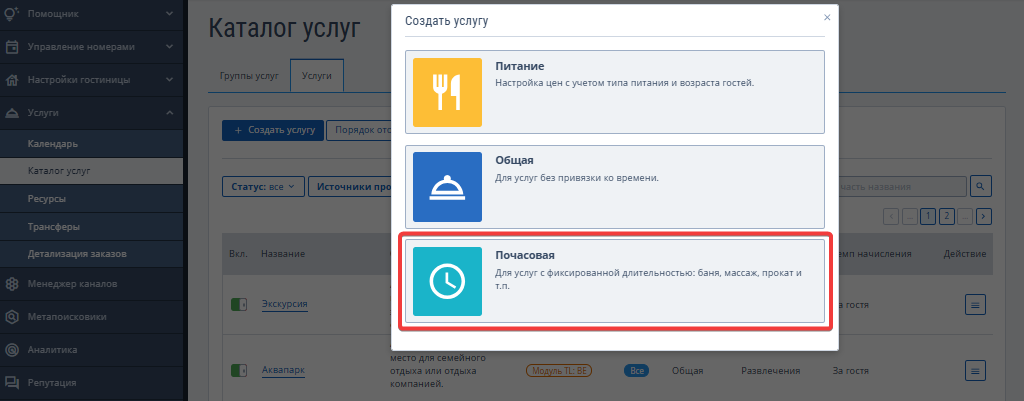Toggle the Экскурсия service switch
This screenshot has width=1024, height=401.
pyautogui.click(x=239, y=304)
